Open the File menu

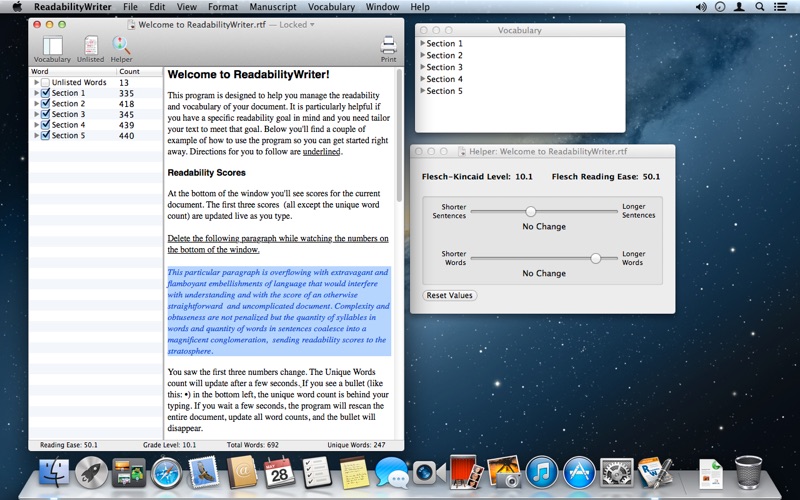pyautogui.click(x=130, y=7)
